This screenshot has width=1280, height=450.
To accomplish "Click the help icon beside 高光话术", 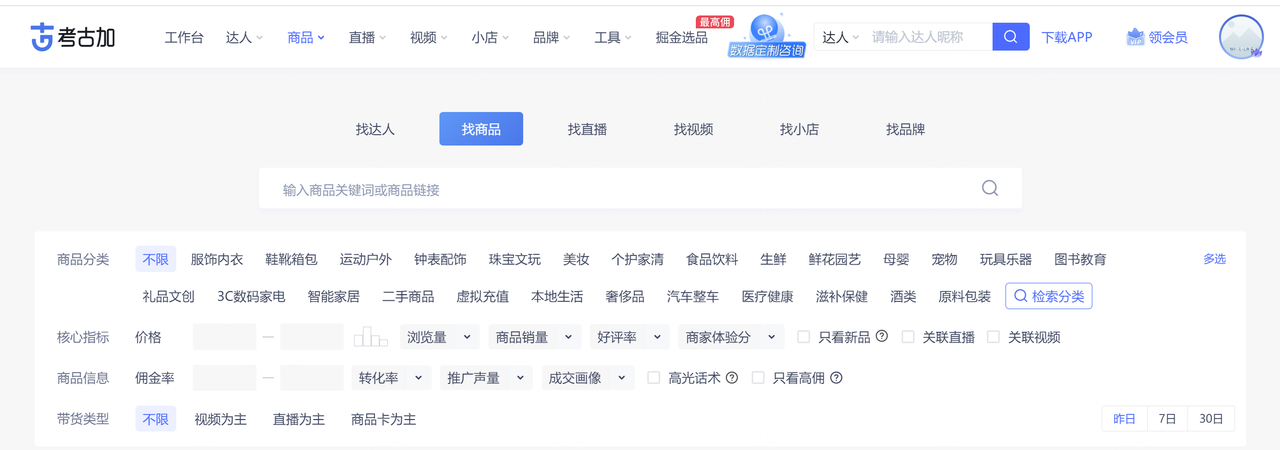I will pyautogui.click(x=732, y=378).
